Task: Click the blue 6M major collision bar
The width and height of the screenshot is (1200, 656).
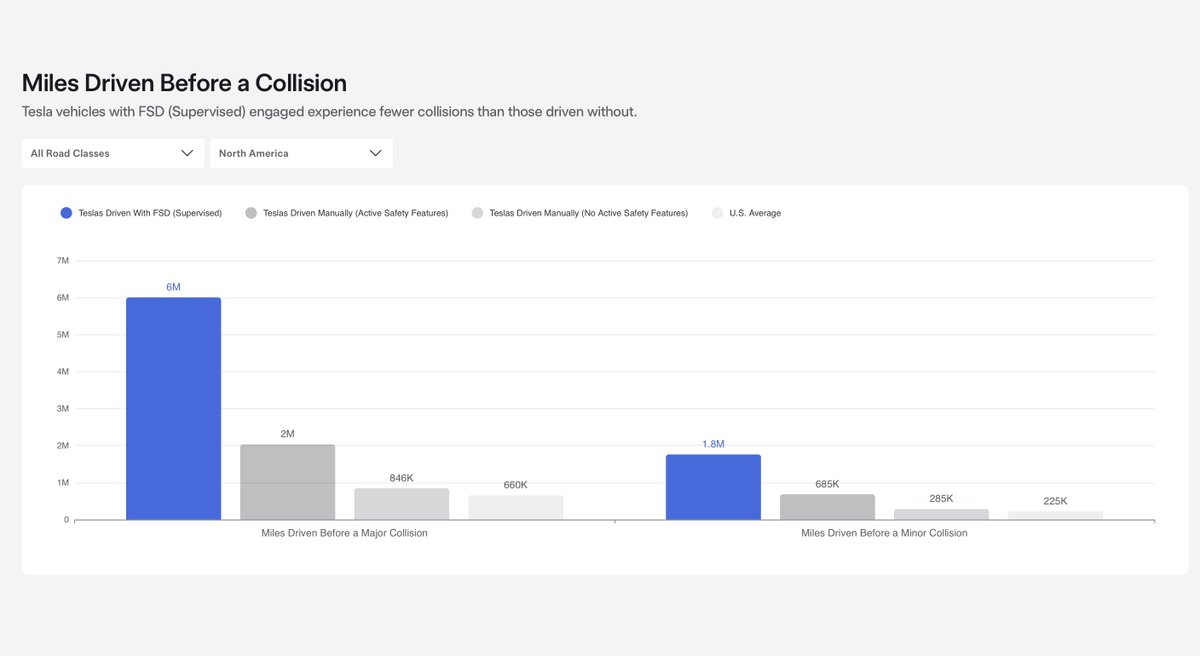Action: click(x=173, y=409)
